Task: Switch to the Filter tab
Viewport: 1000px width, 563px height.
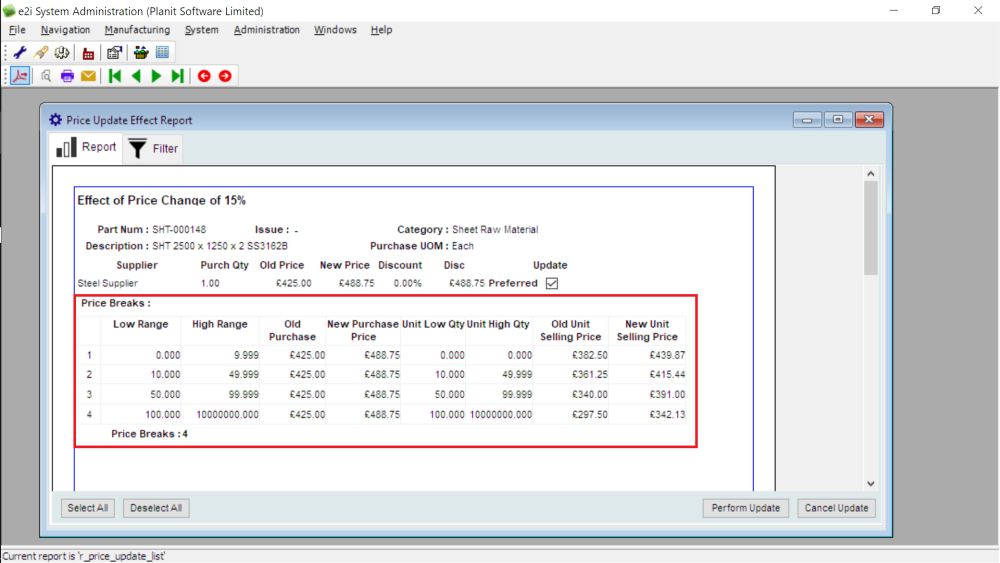Action: tap(154, 148)
